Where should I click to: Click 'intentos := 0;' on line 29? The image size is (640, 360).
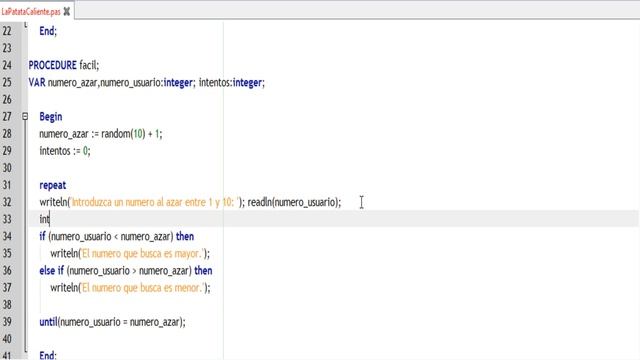[65, 151]
